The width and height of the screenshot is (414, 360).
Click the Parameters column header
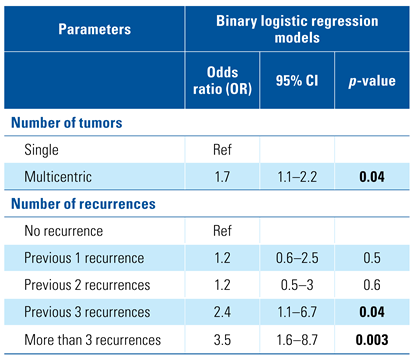(x=95, y=29)
